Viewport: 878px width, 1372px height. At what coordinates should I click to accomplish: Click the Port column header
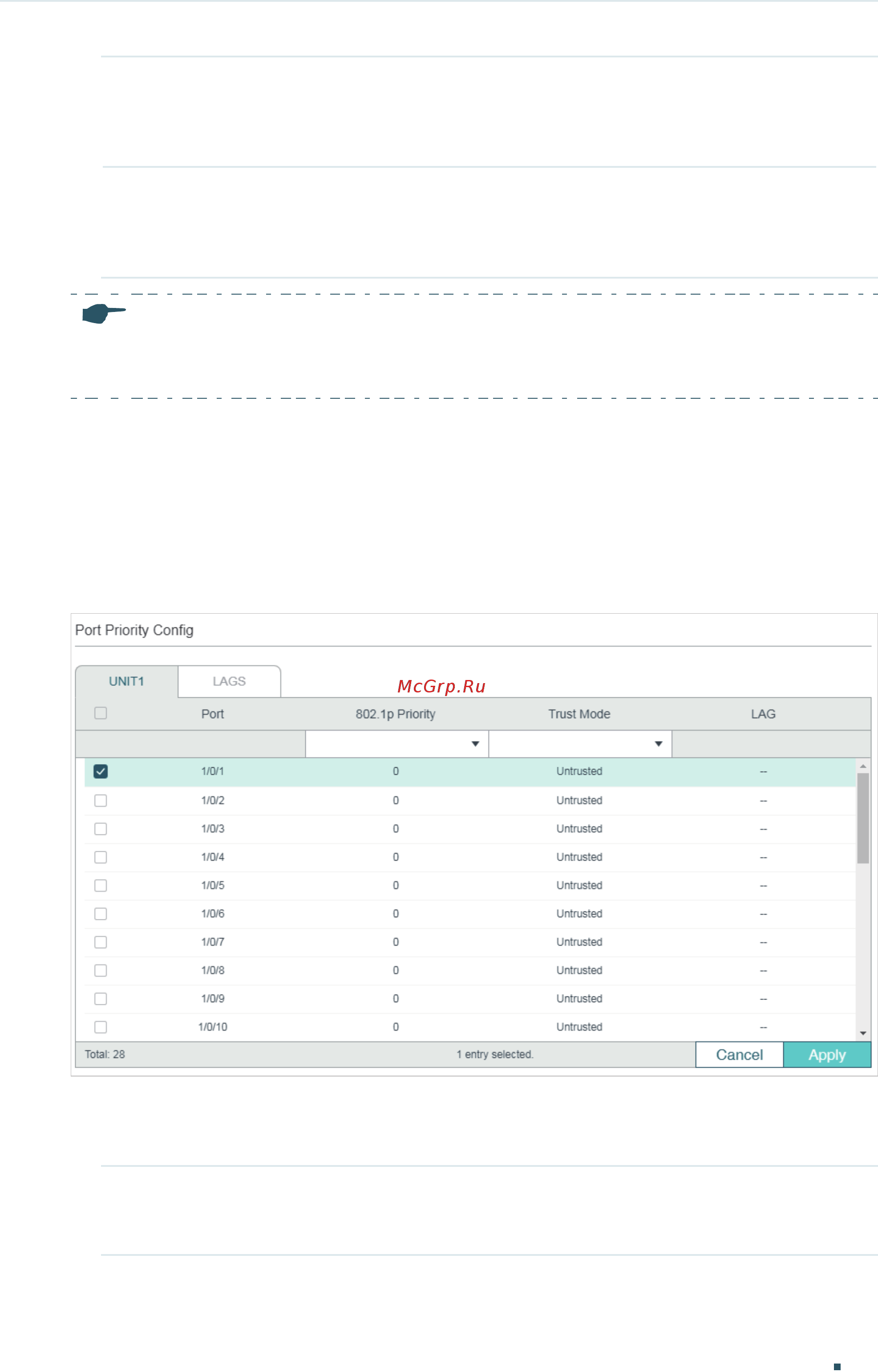pos(213,714)
